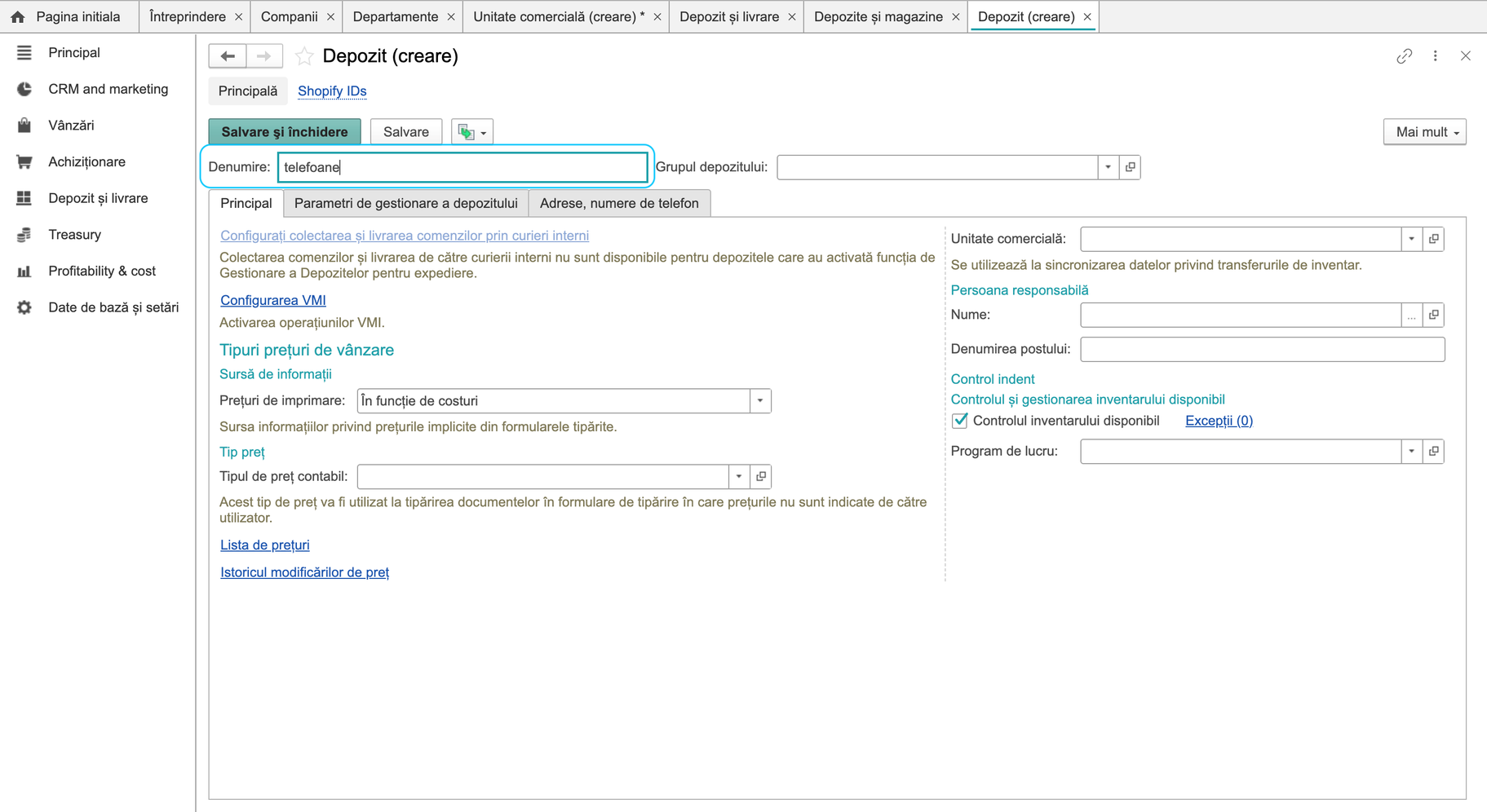Expand the Unitate comercială dropdown
Image resolution: width=1487 pixels, height=812 pixels.
pyautogui.click(x=1411, y=239)
